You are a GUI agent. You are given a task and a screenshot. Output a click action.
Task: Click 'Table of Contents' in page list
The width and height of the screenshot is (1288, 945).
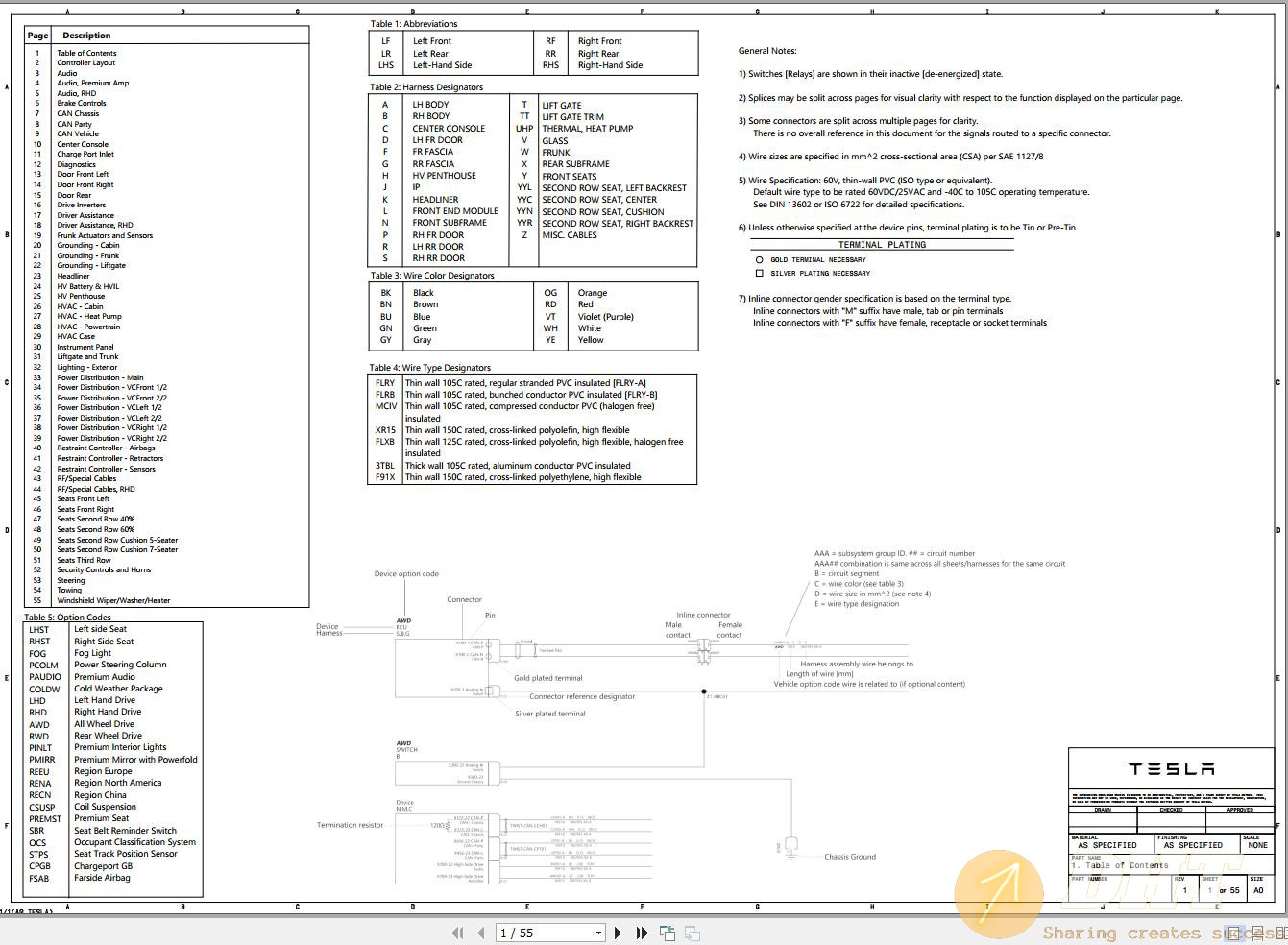coord(86,53)
